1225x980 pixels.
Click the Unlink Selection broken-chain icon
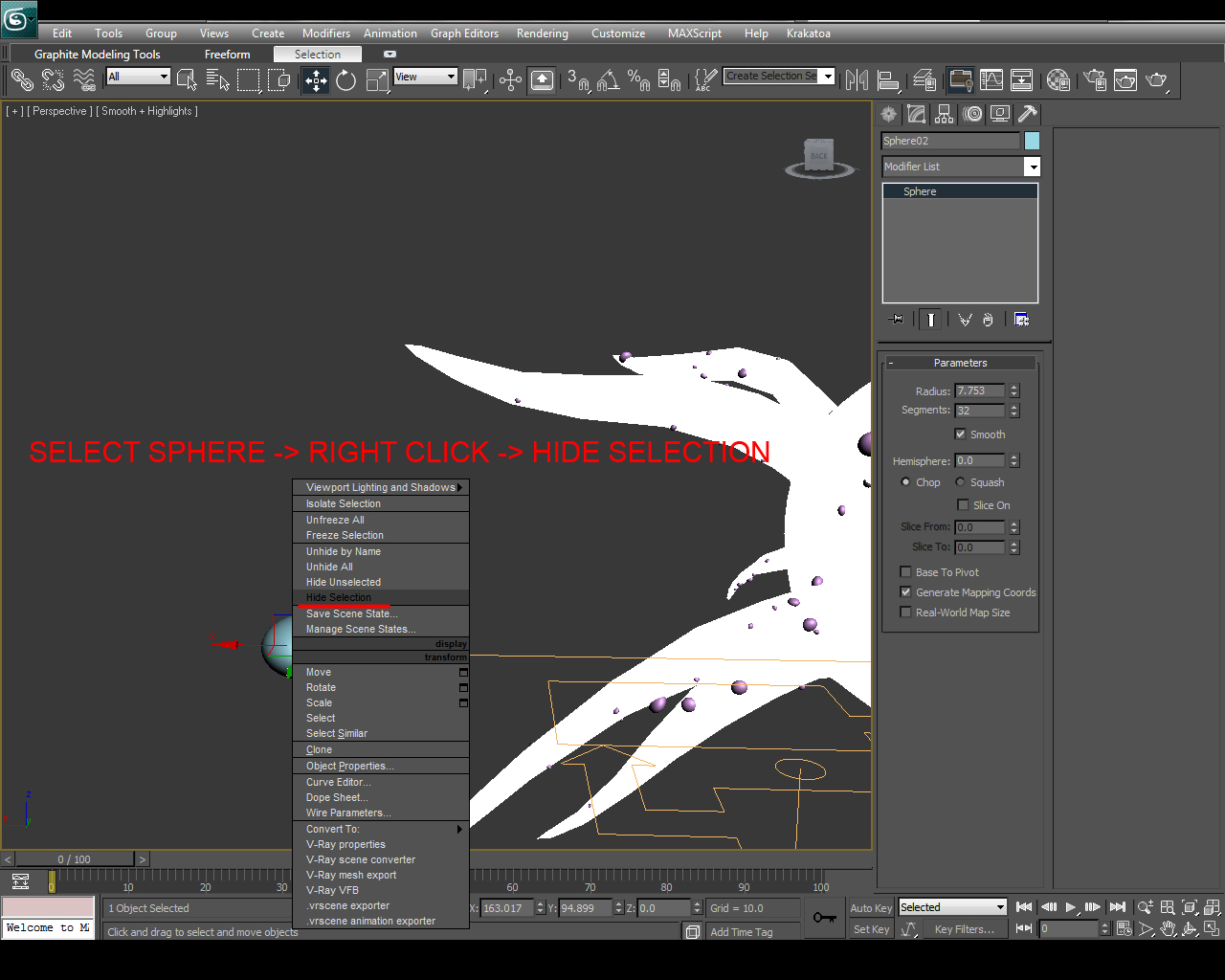pyautogui.click(x=53, y=79)
